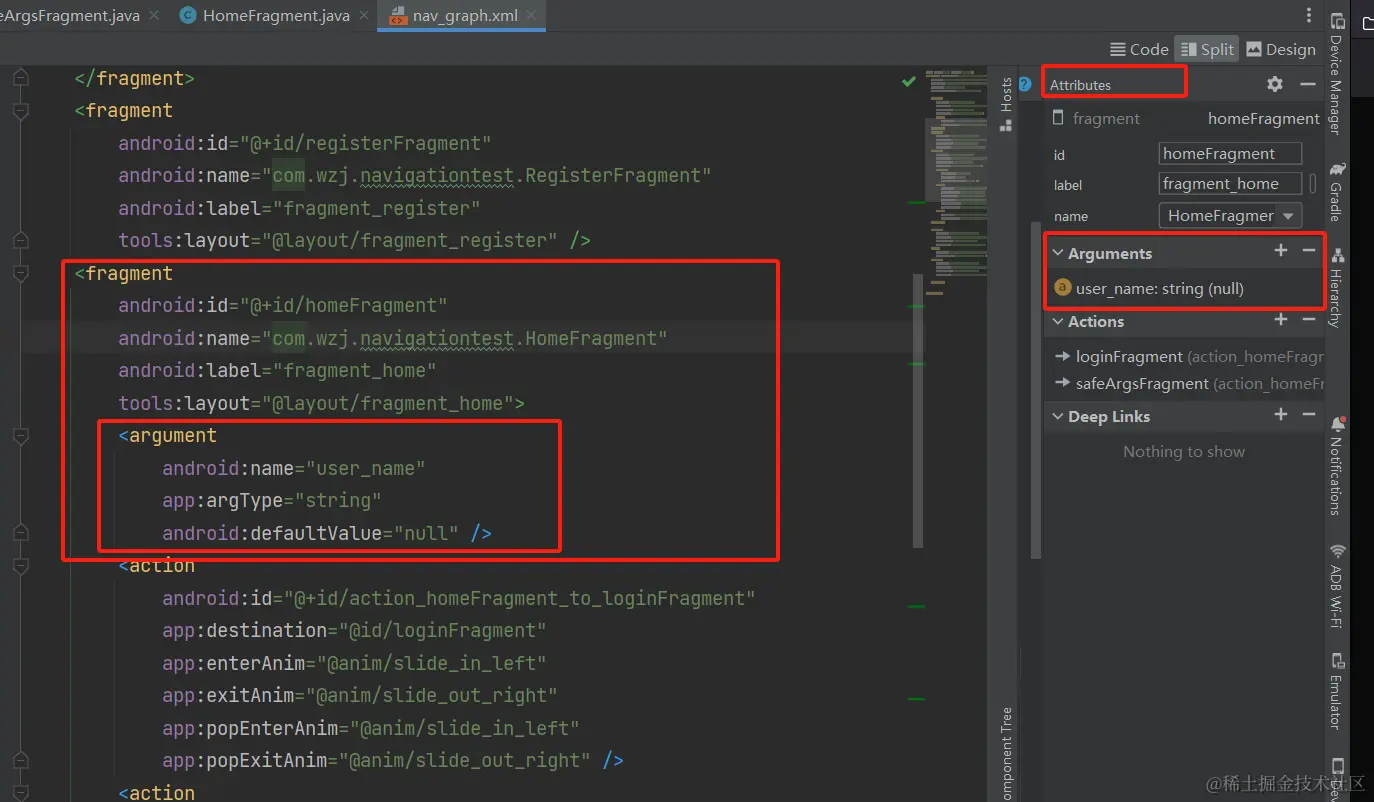Remove the selected argument with minus

pyautogui.click(x=1309, y=251)
